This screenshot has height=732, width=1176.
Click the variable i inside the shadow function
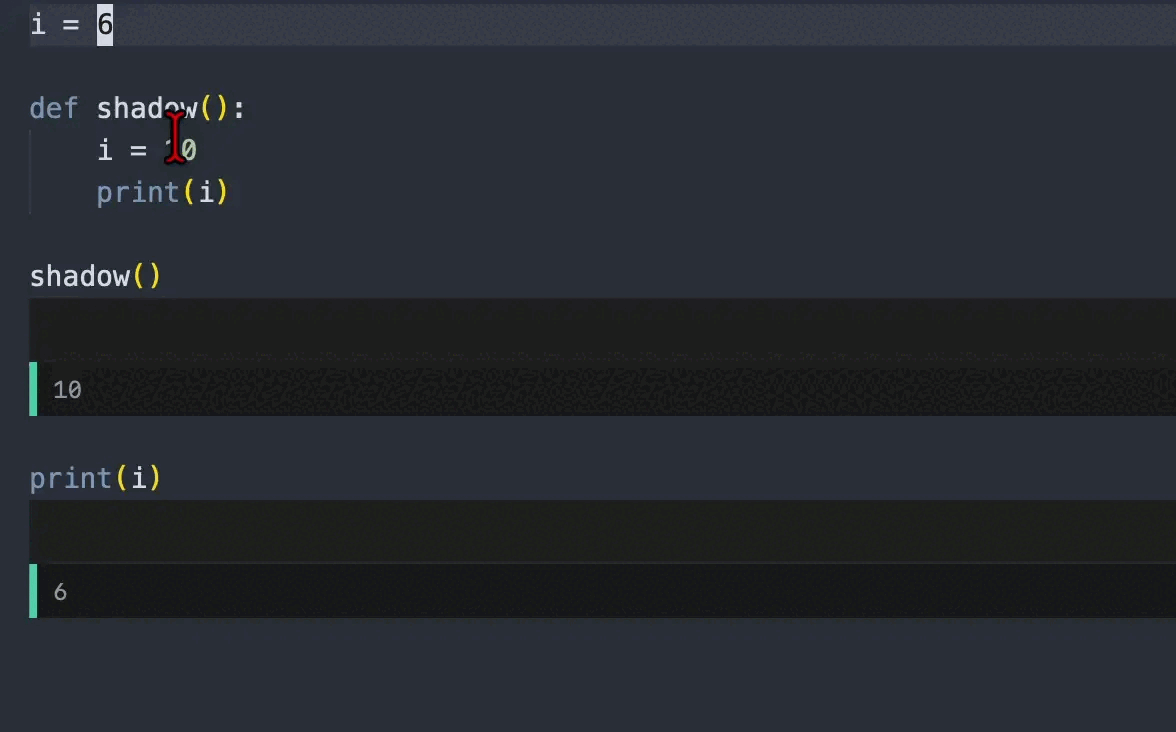tap(105, 150)
